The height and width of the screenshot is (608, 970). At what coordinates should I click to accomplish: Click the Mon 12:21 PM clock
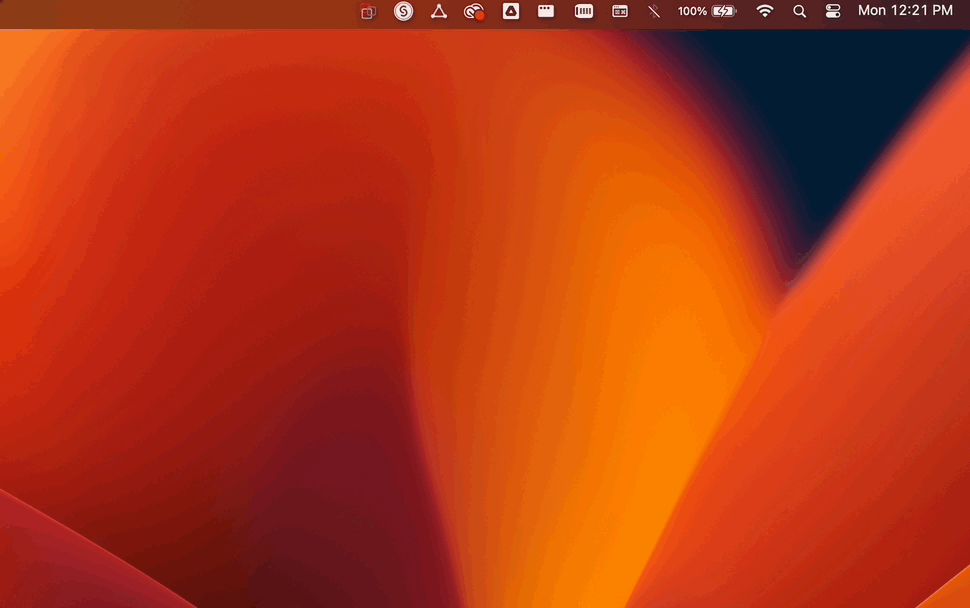[x=905, y=11]
